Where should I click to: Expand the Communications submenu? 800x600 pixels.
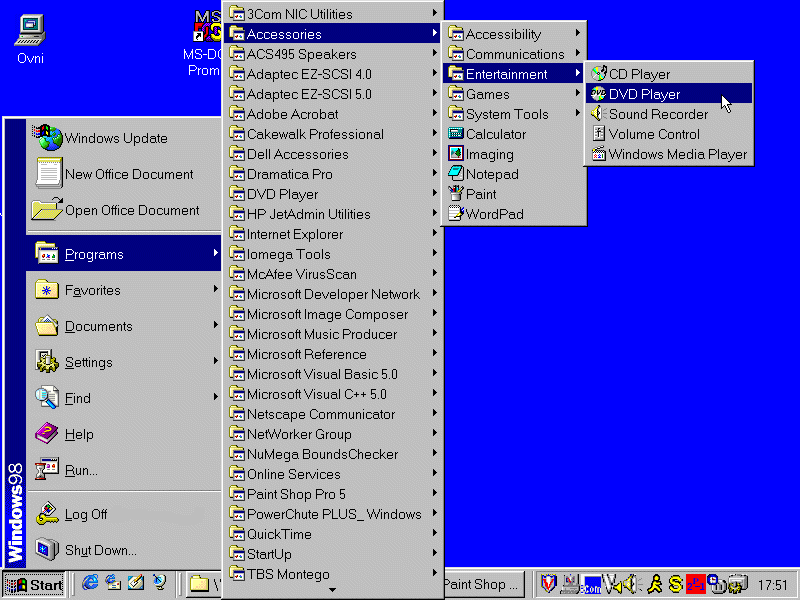click(514, 54)
